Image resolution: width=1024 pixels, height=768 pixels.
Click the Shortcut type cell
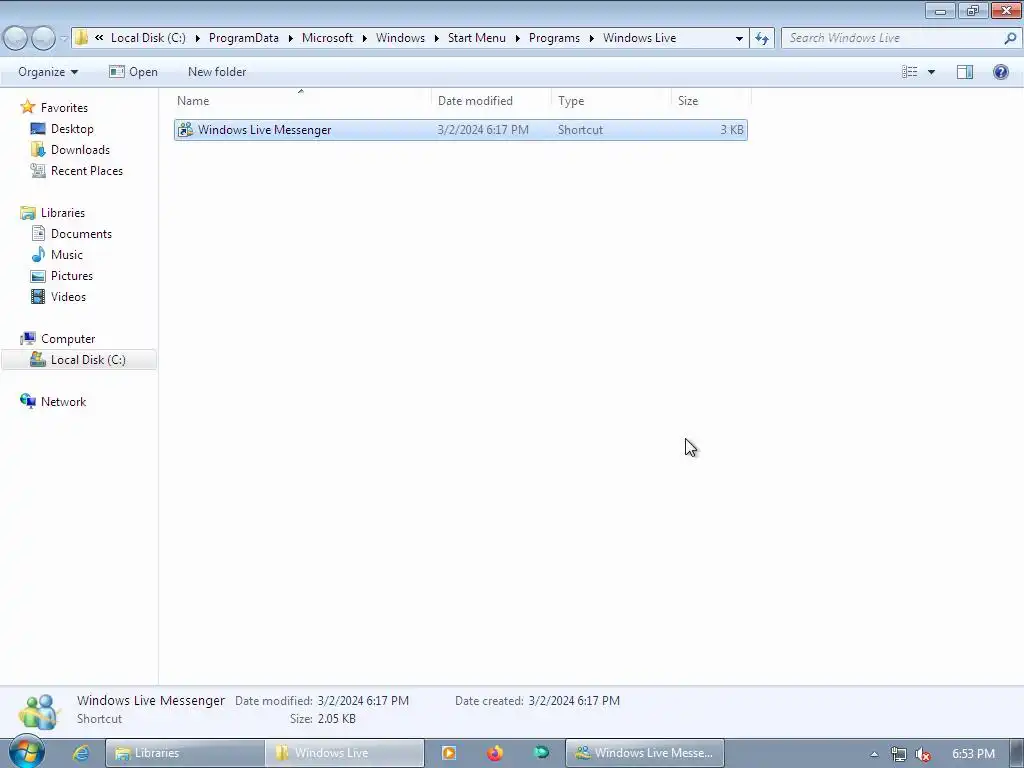[x=580, y=130]
